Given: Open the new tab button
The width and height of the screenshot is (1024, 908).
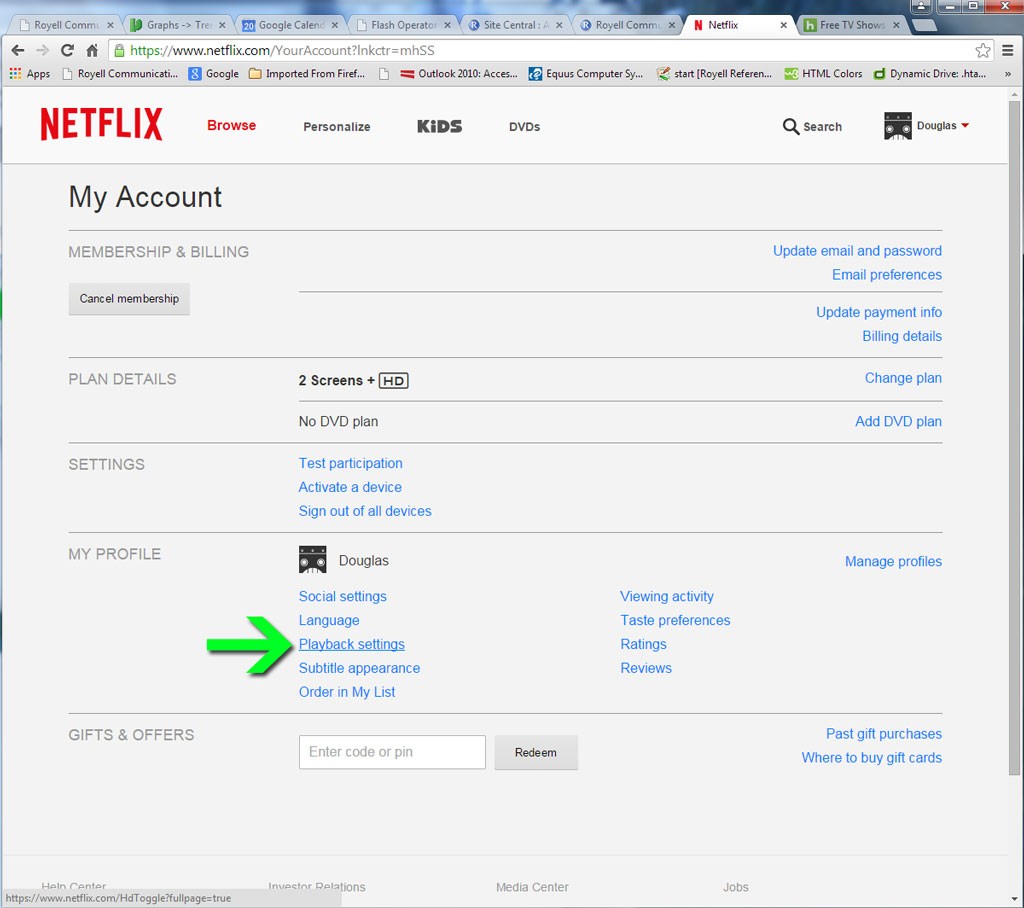Looking at the screenshot, I should pos(923,25).
